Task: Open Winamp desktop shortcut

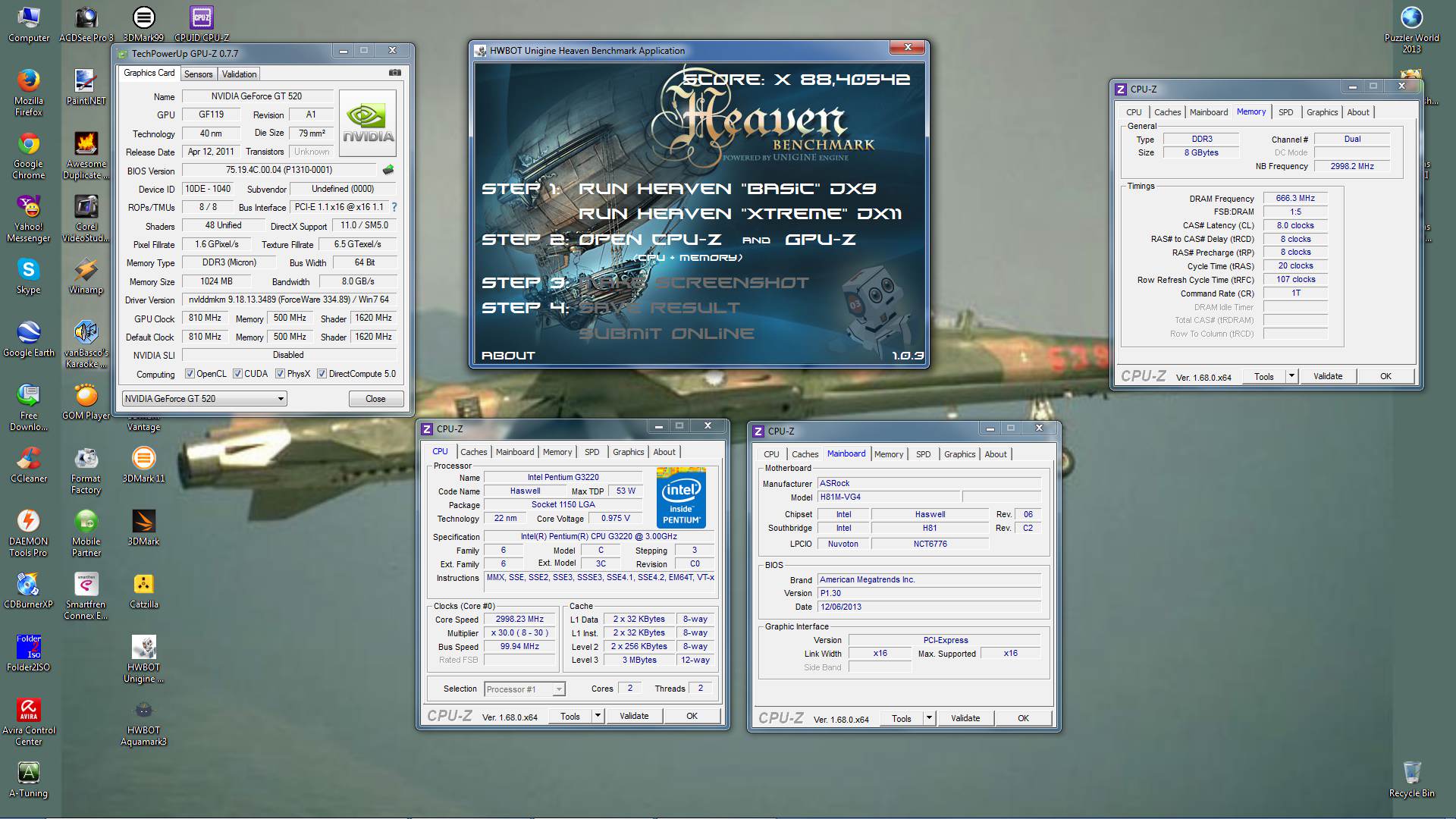Action: click(86, 275)
